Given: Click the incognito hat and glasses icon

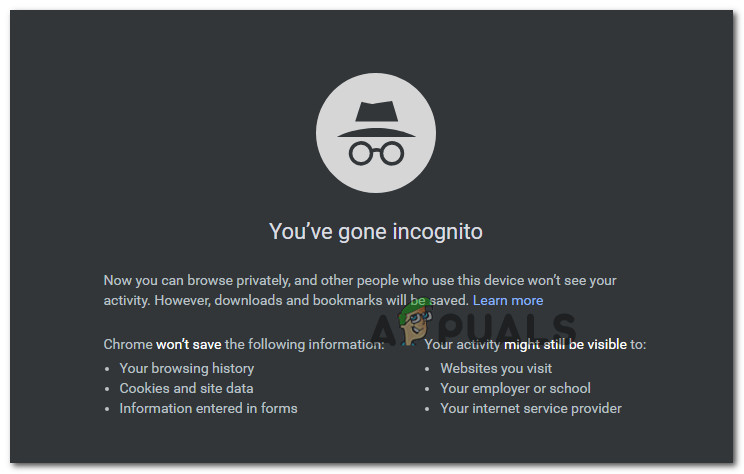Looking at the screenshot, I should [x=375, y=131].
